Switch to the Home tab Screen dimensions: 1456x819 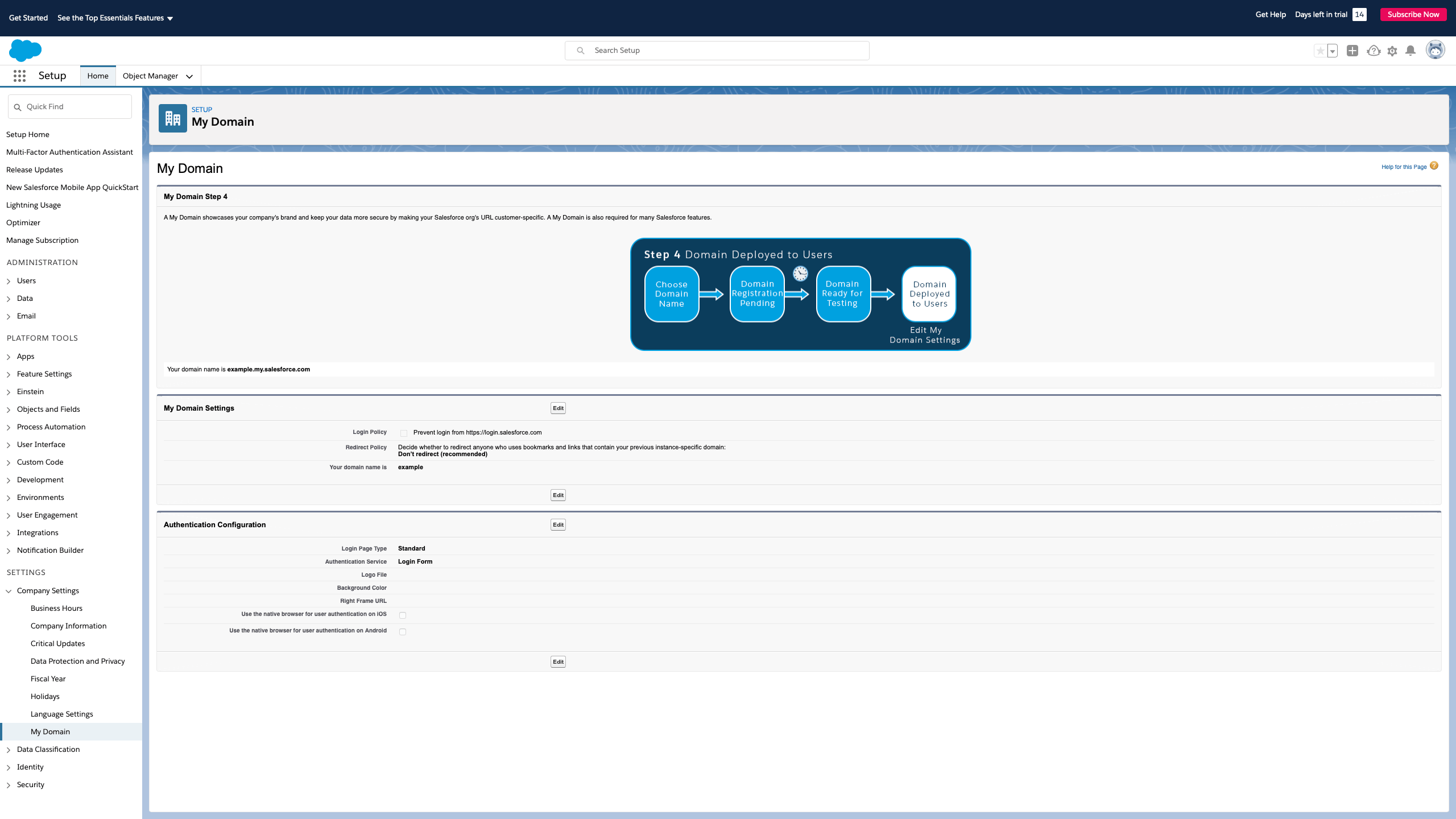click(x=98, y=76)
